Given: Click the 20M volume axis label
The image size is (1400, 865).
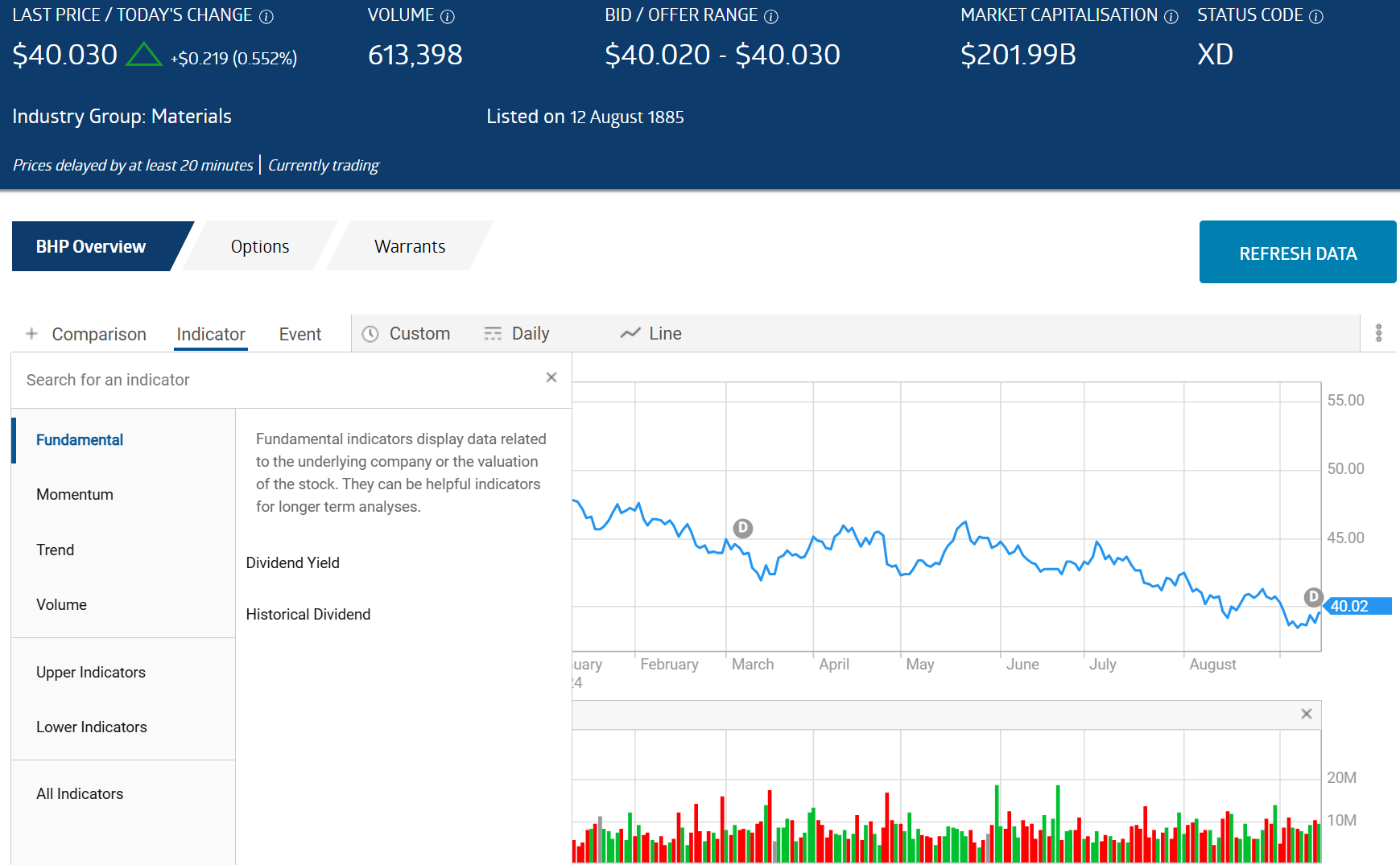Looking at the screenshot, I should click(x=1342, y=777).
